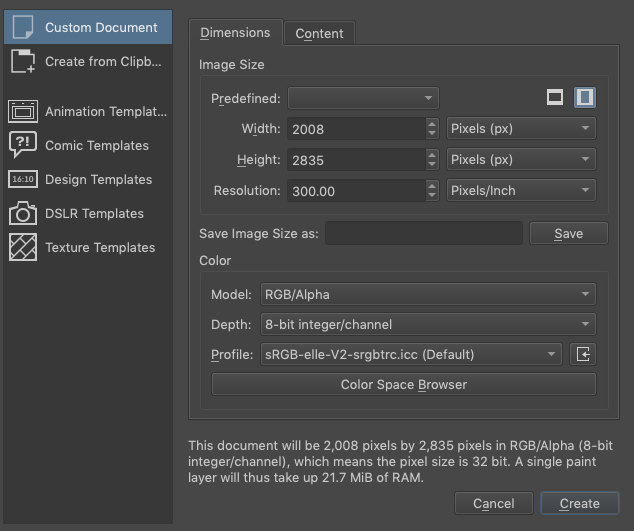The image size is (634, 531).
Task: Switch to landscape orientation
Action: click(555, 97)
